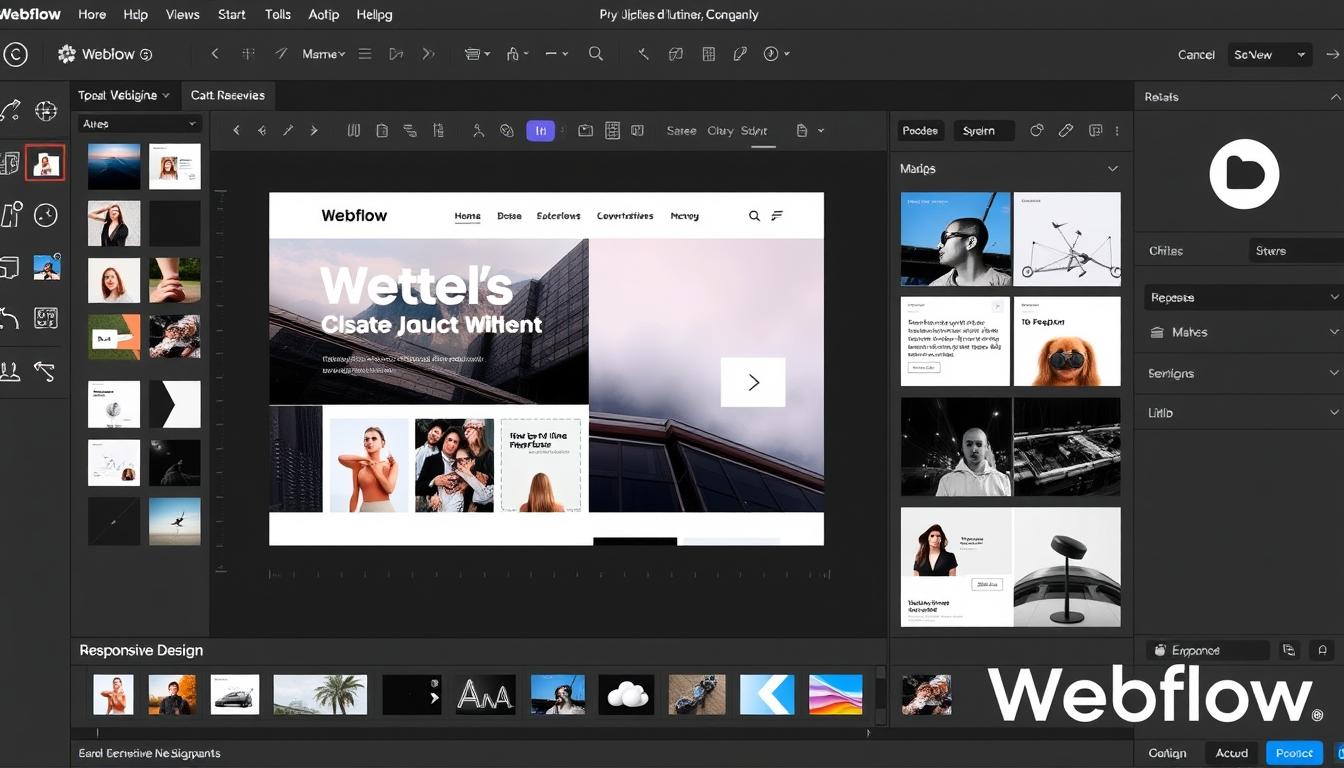Click the Cancel button
This screenshot has height=768, width=1344.
point(1196,55)
